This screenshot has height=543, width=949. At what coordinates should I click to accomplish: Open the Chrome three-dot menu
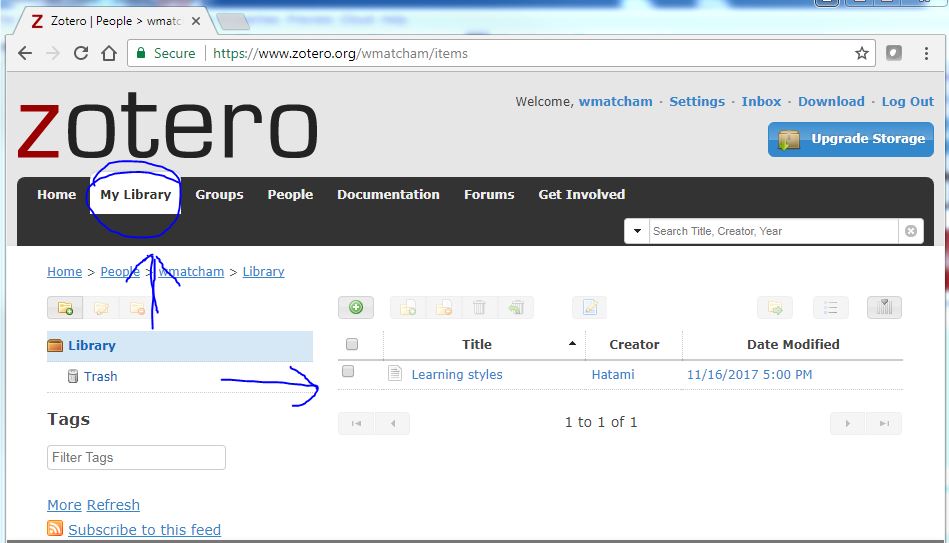(x=926, y=53)
